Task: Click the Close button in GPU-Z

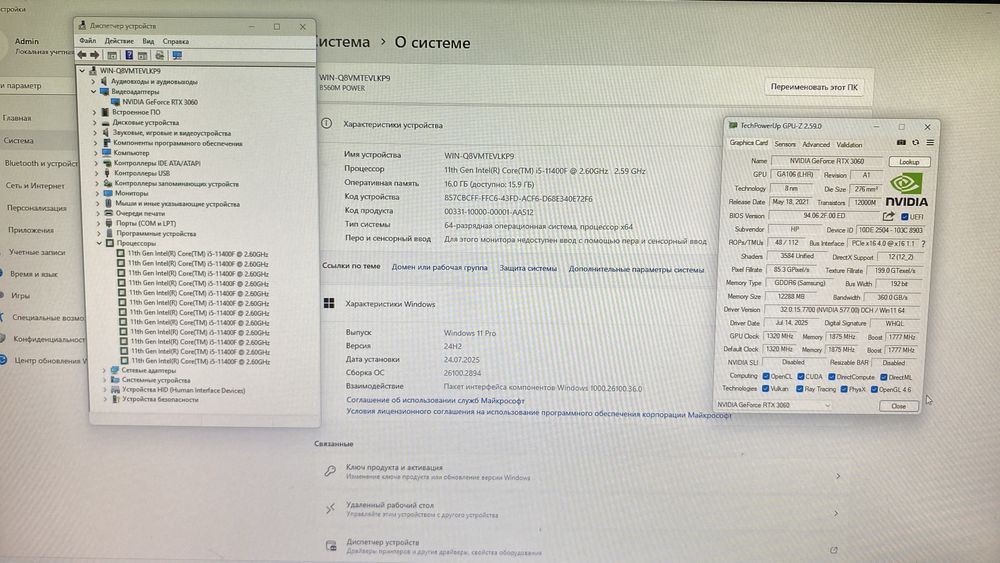Action: click(x=898, y=406)
